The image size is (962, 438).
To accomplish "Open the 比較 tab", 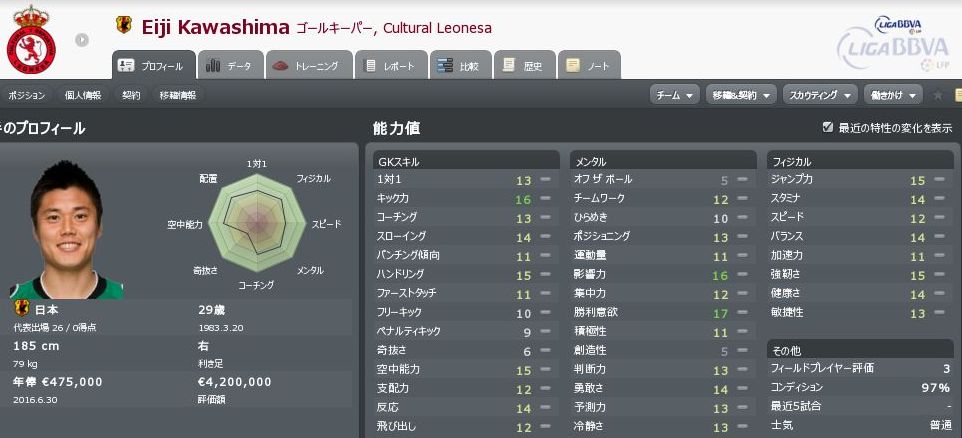I will [x=459, y=66].
